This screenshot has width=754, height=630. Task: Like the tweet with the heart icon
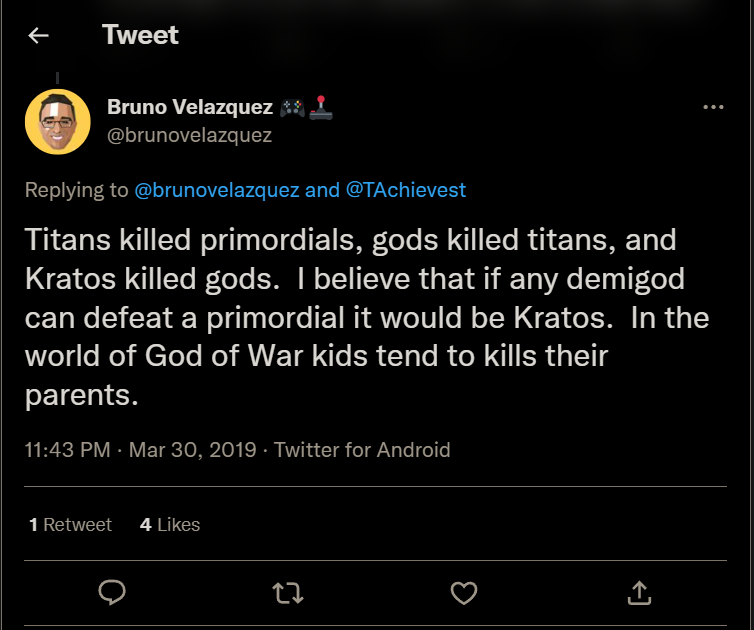[x=463, y=593]
